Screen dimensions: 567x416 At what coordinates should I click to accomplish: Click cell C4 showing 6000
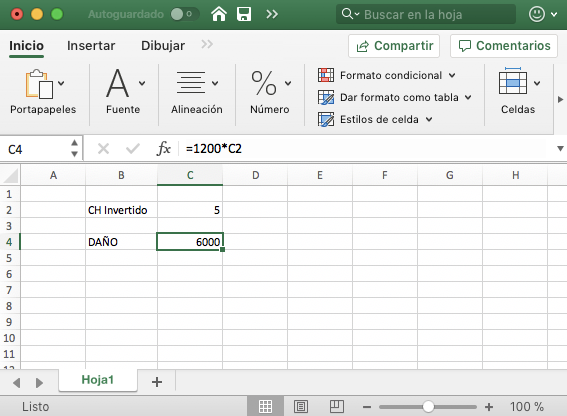(x=190, y=242)
